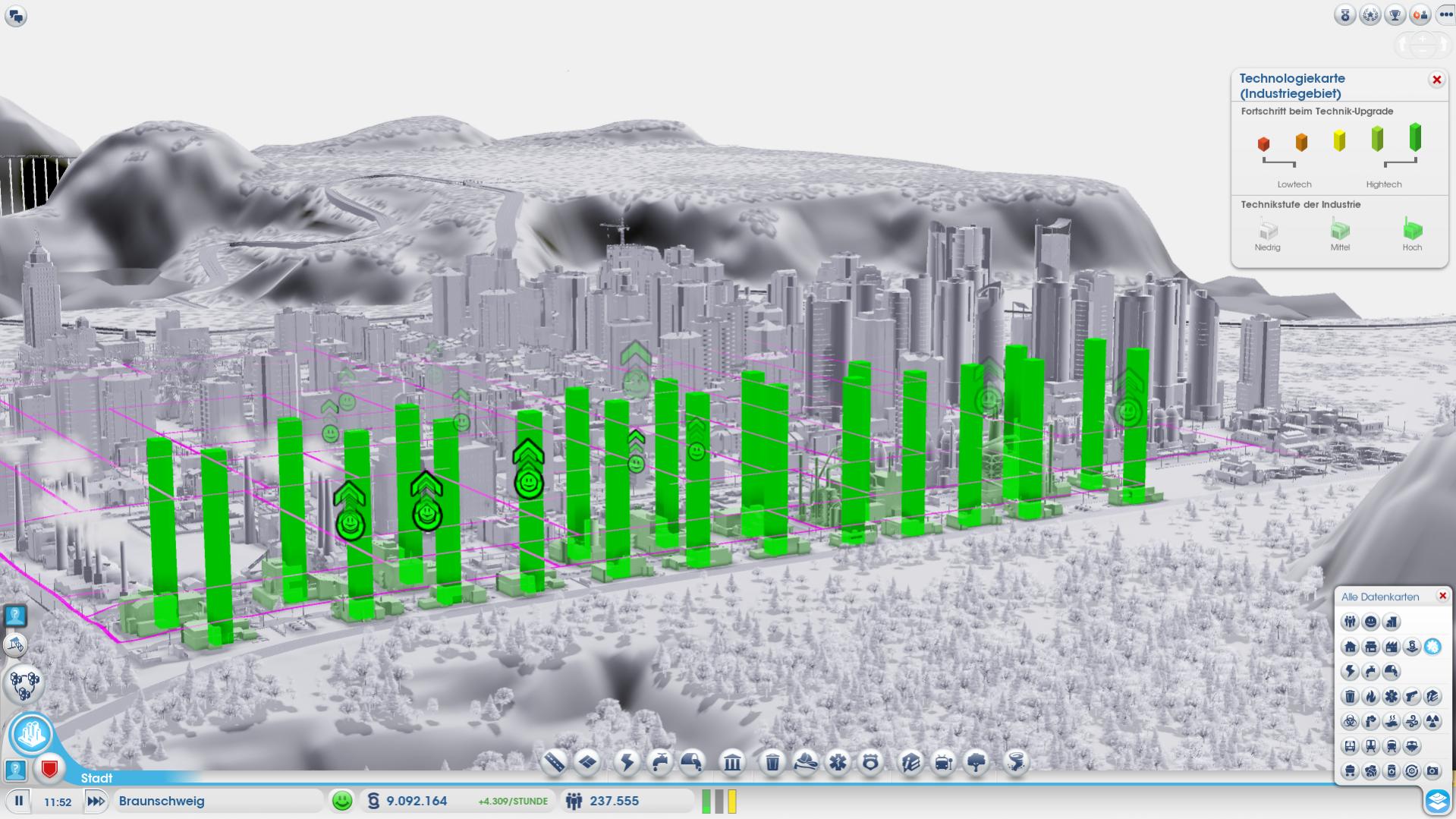Show the Power lightning data map
1456x819 pixels.
coord(1350,672)
